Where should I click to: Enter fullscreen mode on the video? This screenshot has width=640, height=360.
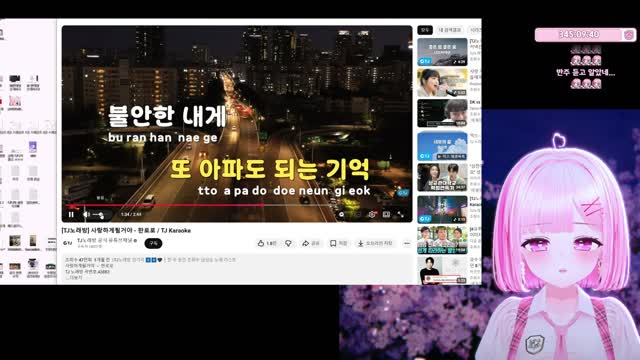point(400,214)
